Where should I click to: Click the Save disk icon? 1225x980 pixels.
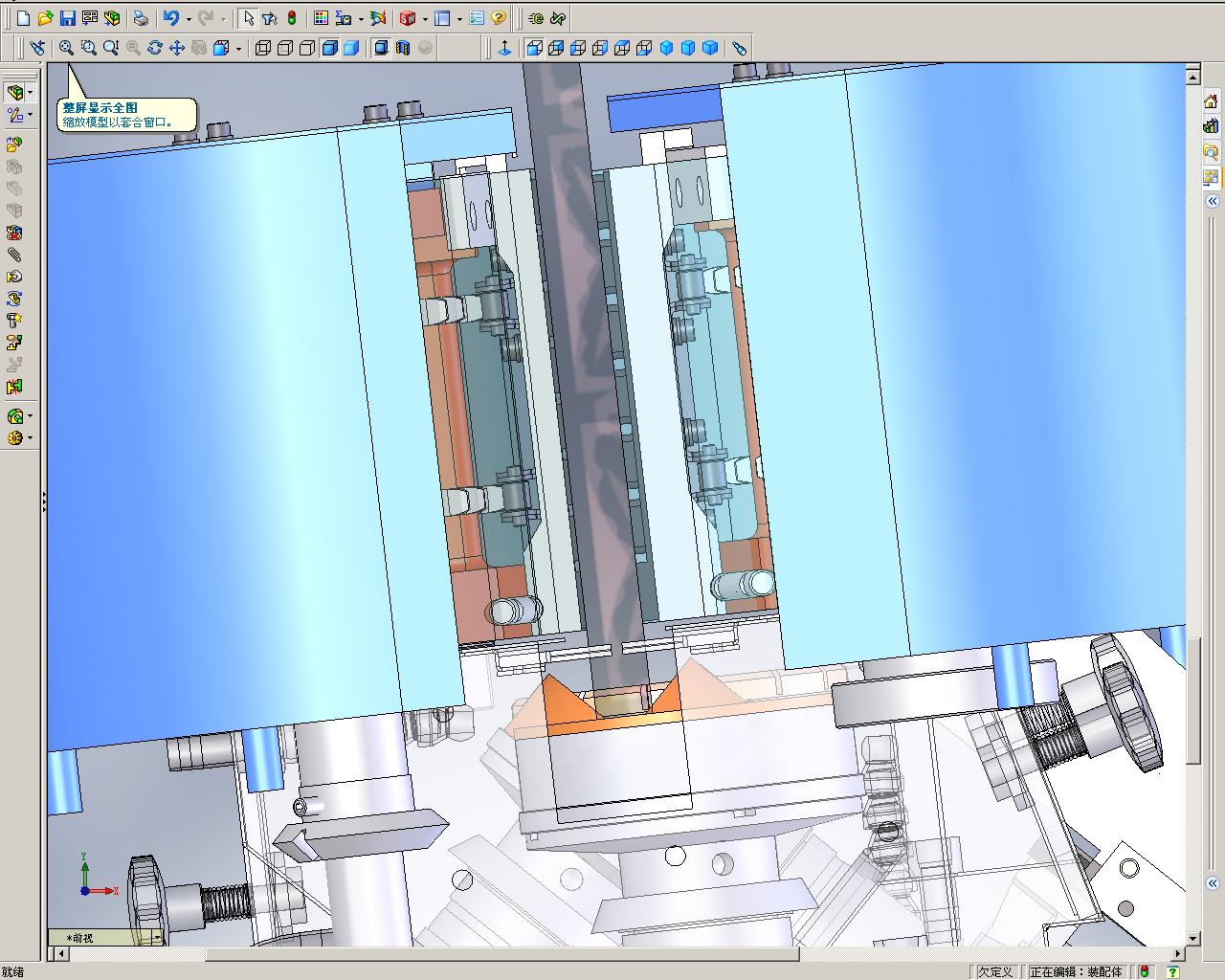coord(68,18)
